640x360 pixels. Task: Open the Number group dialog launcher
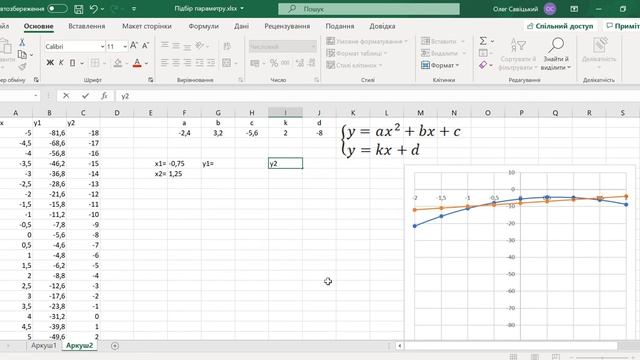[x=316, y=80]
